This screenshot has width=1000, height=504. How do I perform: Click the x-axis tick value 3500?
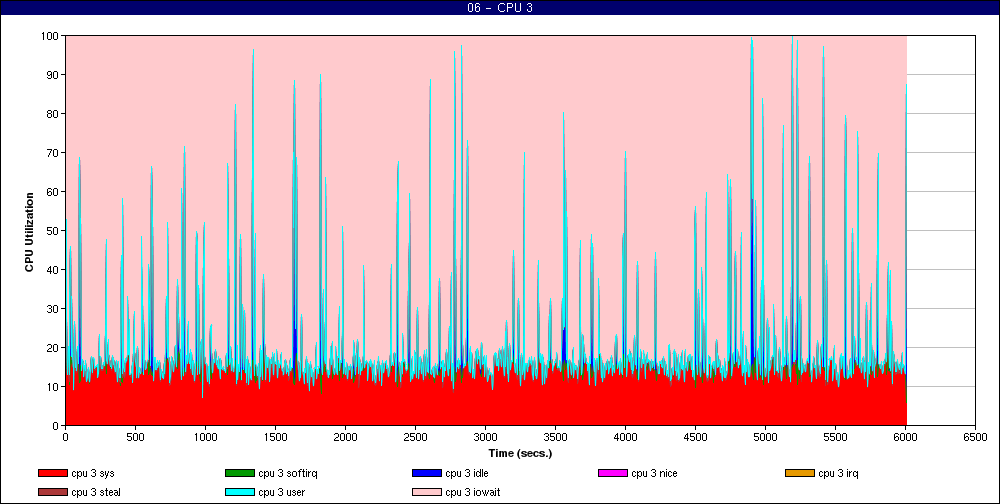pyautogui.click(x=555, y=438)
